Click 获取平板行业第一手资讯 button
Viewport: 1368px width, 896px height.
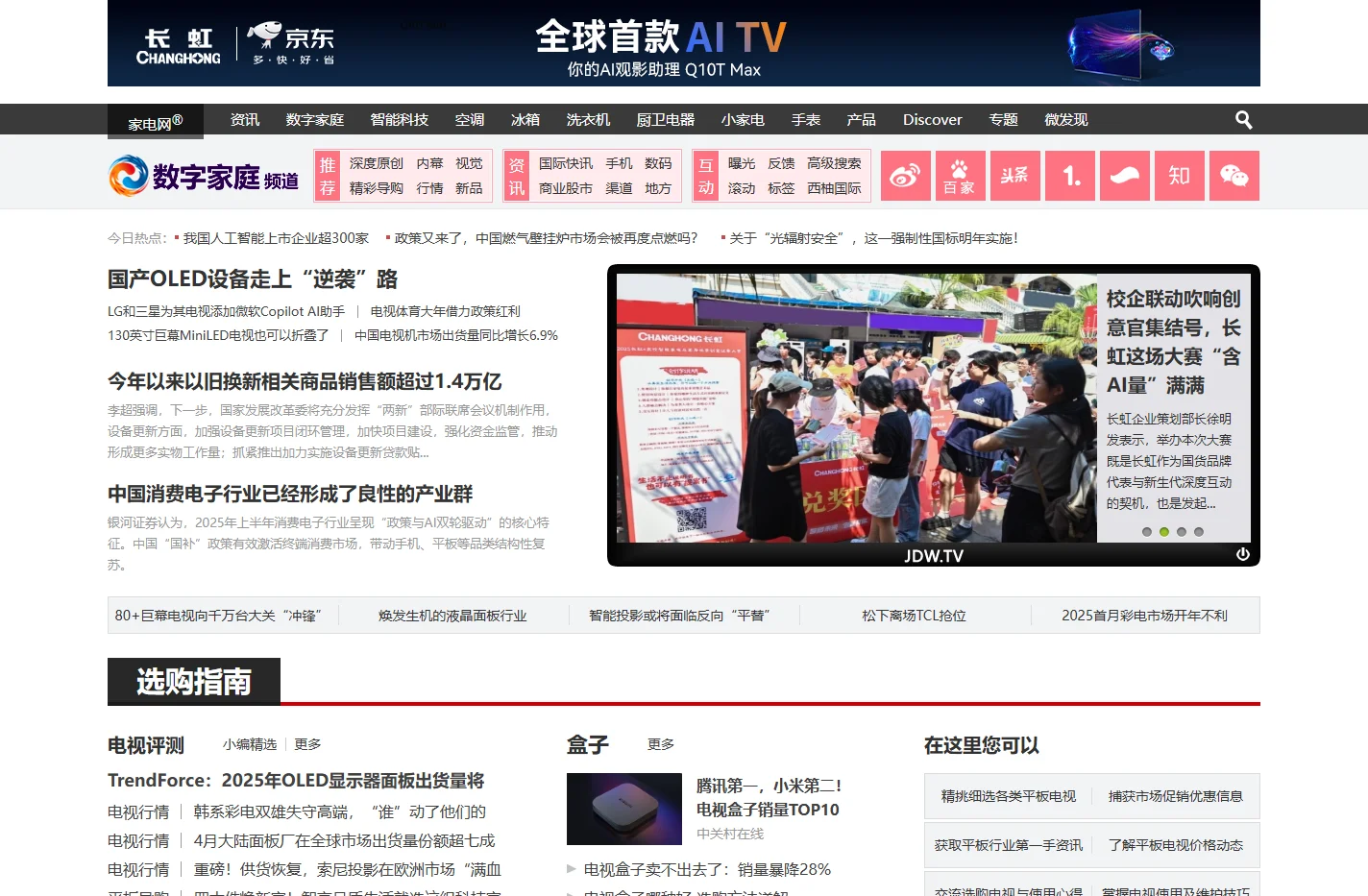point(1009,845)
